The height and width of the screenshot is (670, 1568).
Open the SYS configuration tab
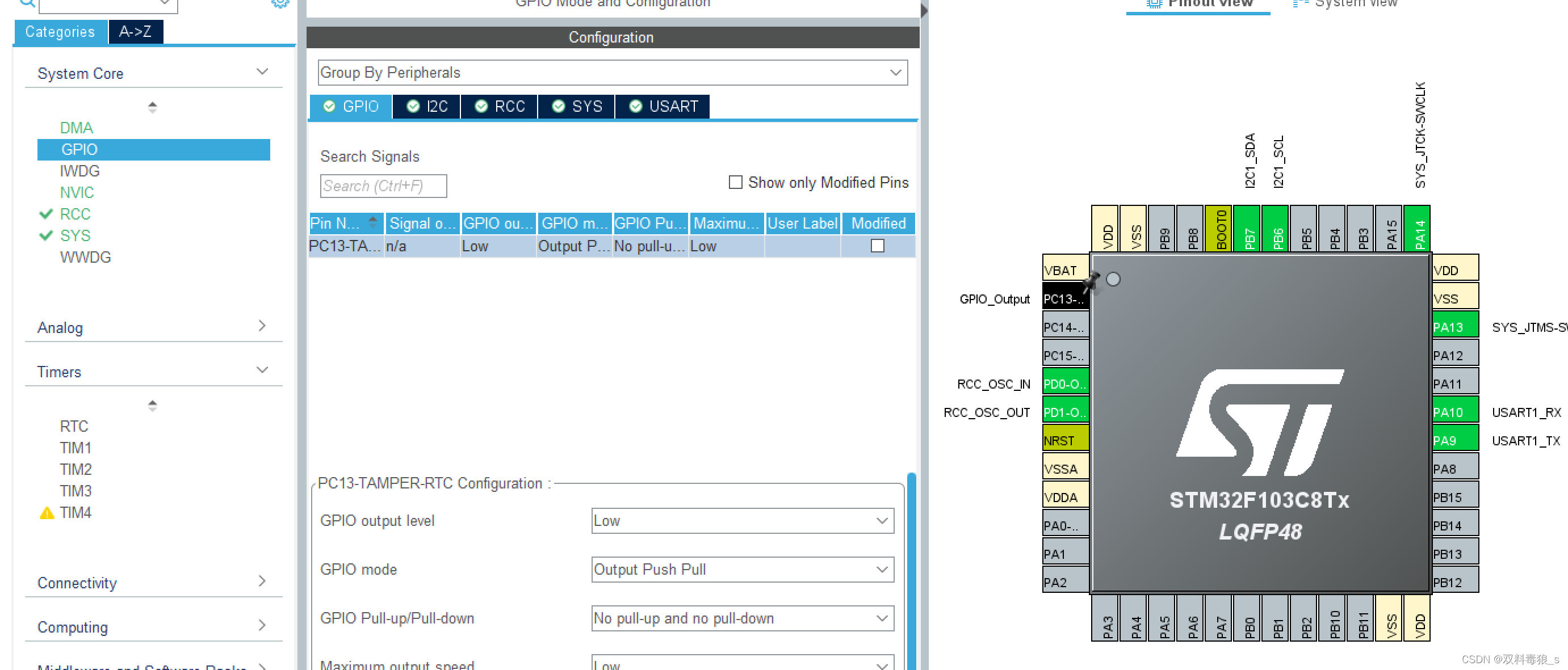pos(576,107)
